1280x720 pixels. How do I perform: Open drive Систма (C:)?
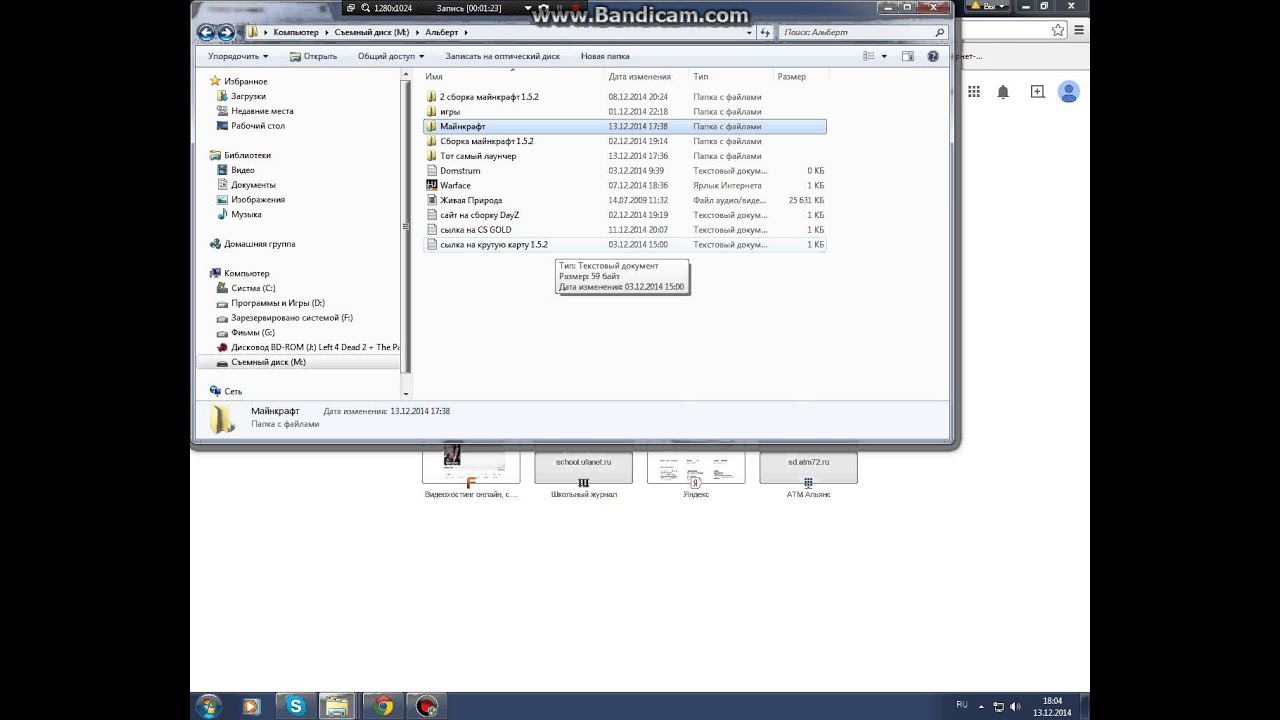coord(253,288)
